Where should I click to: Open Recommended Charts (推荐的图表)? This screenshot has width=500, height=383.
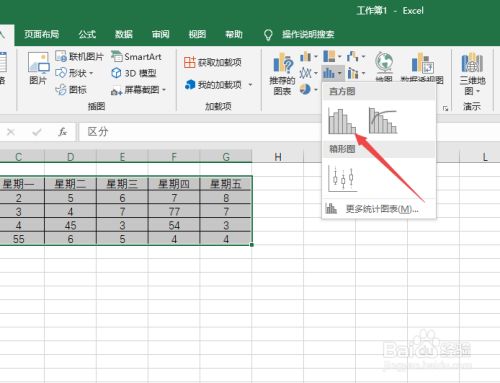(x=282, y=74)
